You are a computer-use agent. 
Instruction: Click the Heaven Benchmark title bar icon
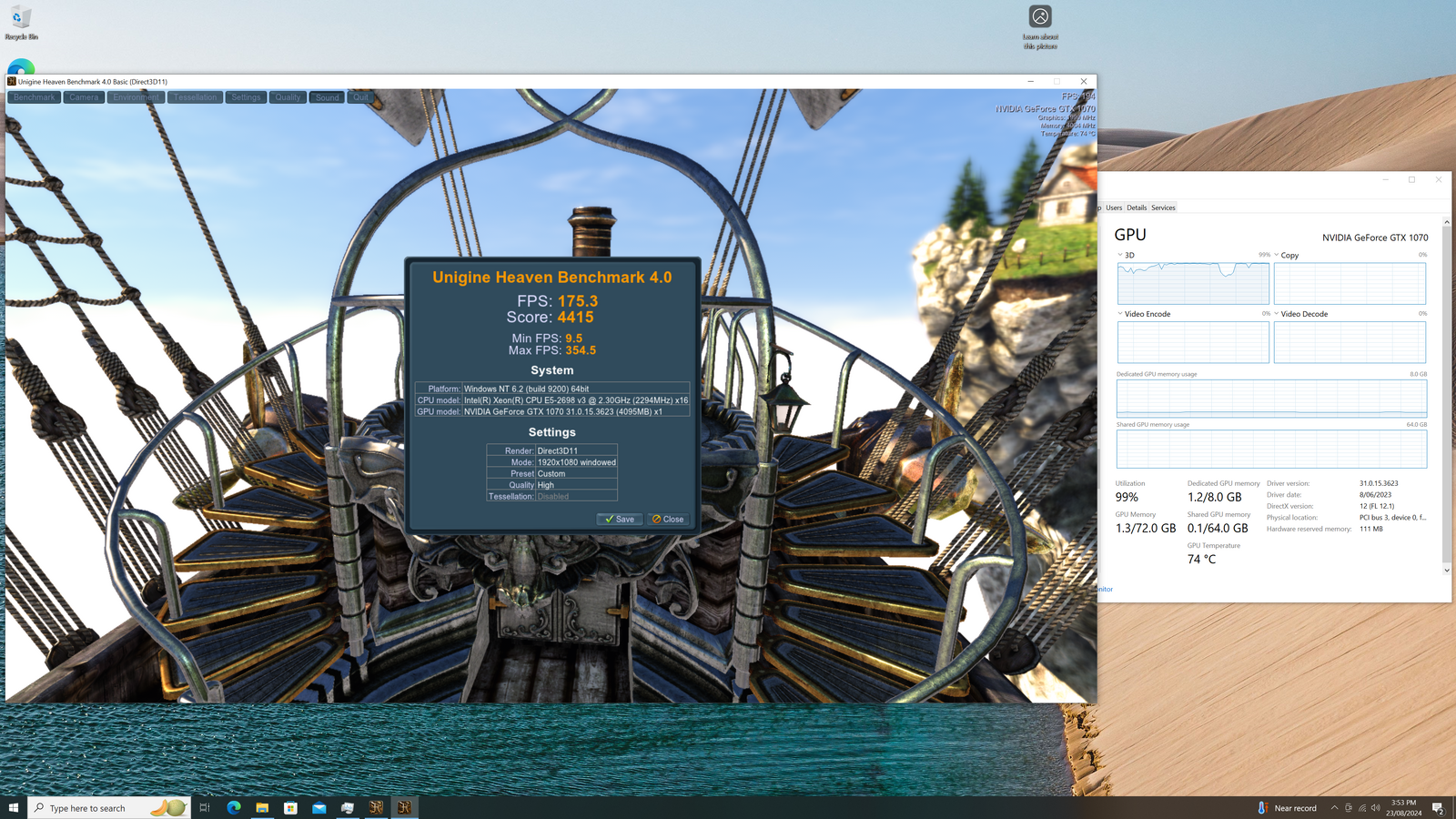12,81
